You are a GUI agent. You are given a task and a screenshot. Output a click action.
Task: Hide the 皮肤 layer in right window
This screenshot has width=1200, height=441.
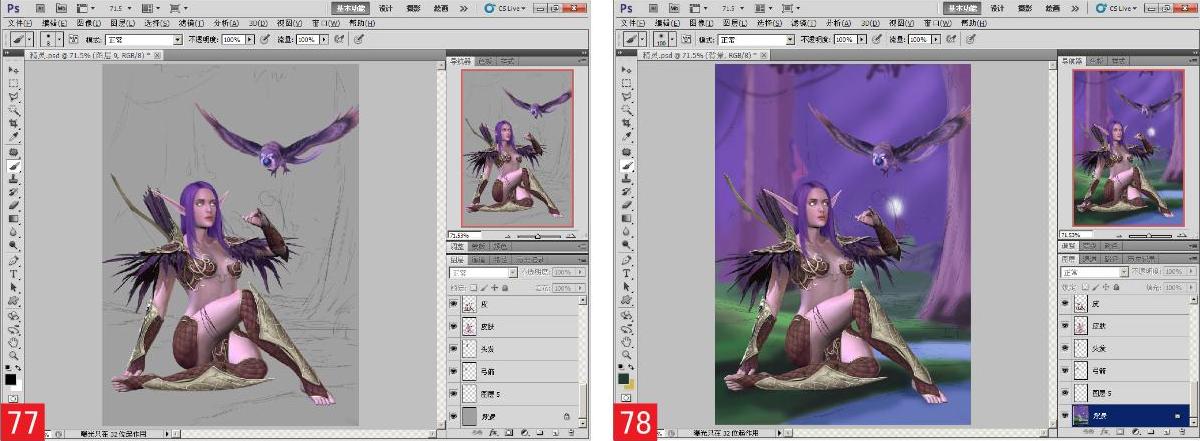(1066, 326)
